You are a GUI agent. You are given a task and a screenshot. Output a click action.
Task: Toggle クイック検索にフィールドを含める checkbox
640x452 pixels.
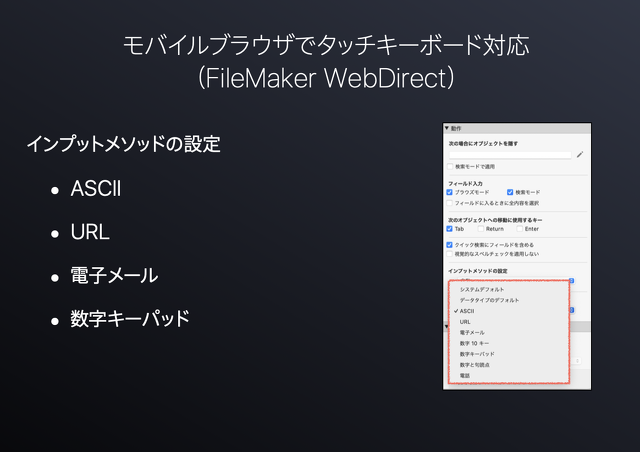tap(450, 245)
